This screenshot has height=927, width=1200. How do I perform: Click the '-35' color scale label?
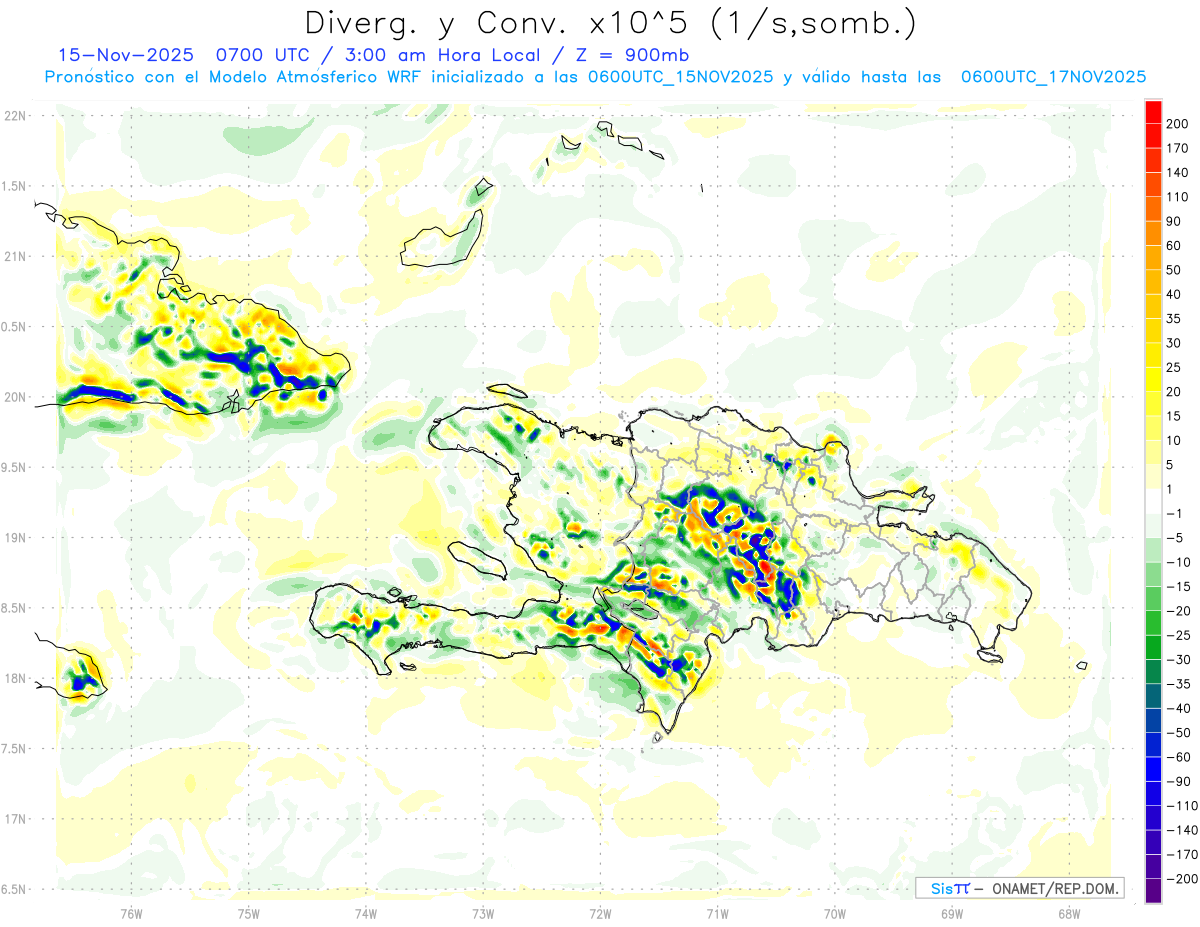pyautogui.click(x=1177, y=685)
